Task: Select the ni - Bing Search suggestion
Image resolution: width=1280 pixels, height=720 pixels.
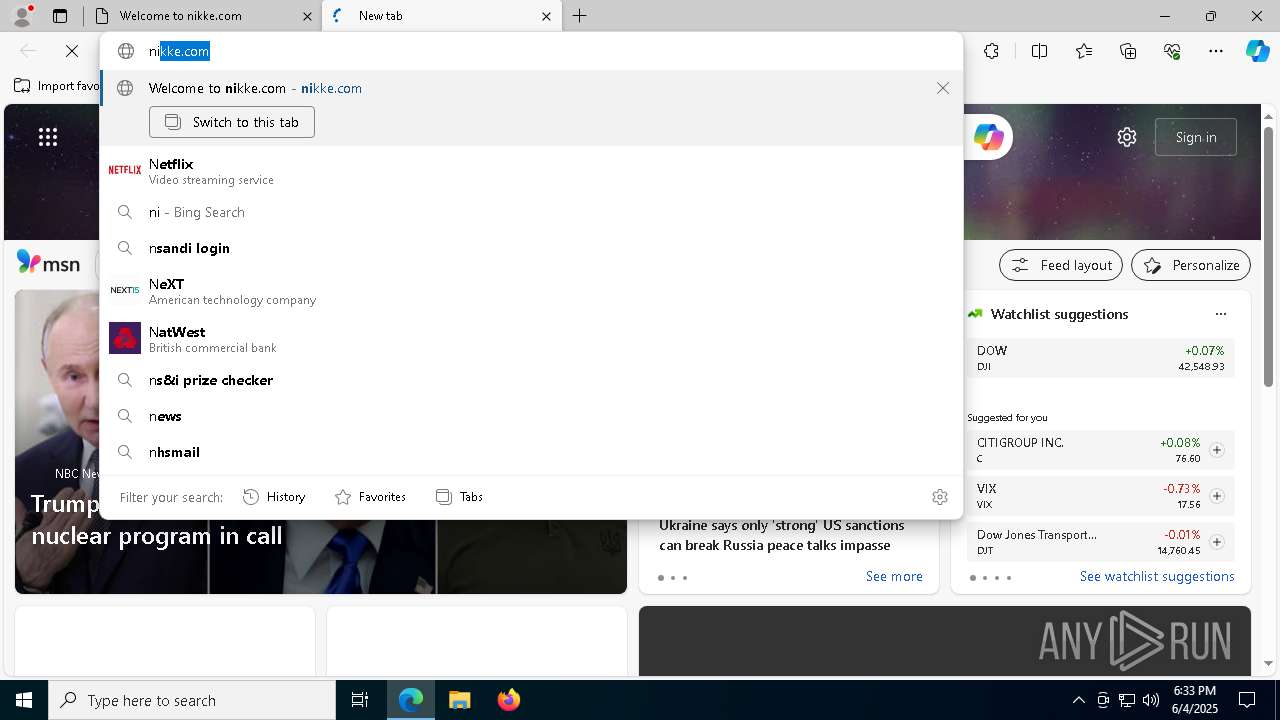Action: pos(530,212)
